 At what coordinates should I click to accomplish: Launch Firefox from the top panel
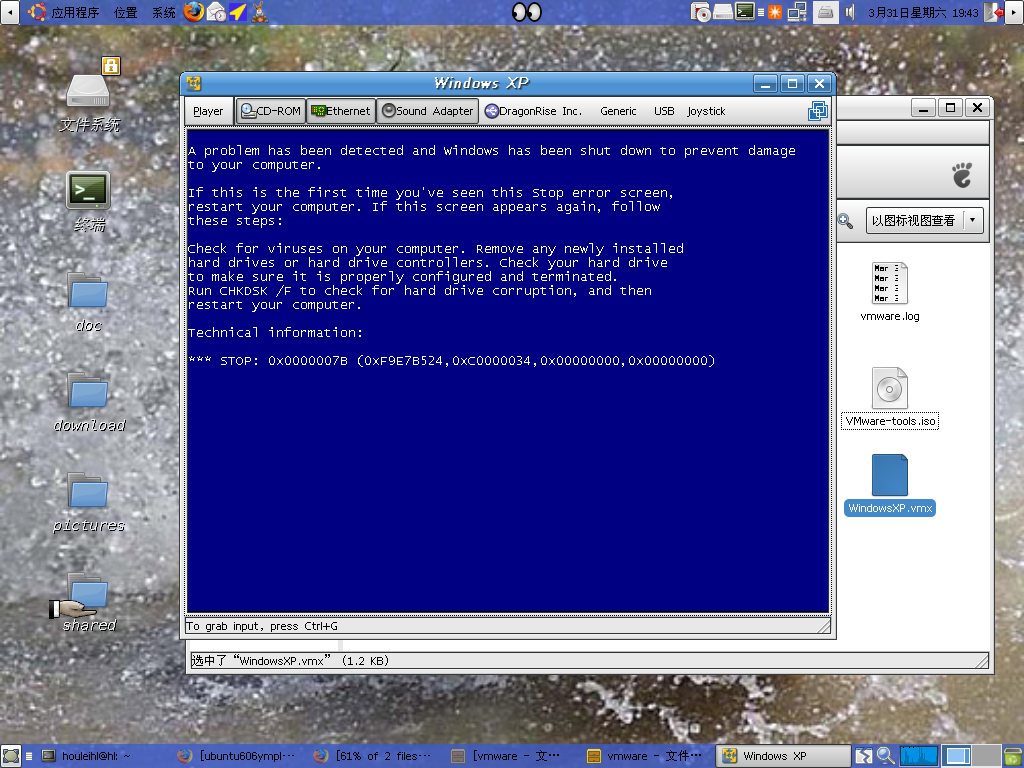193,12
